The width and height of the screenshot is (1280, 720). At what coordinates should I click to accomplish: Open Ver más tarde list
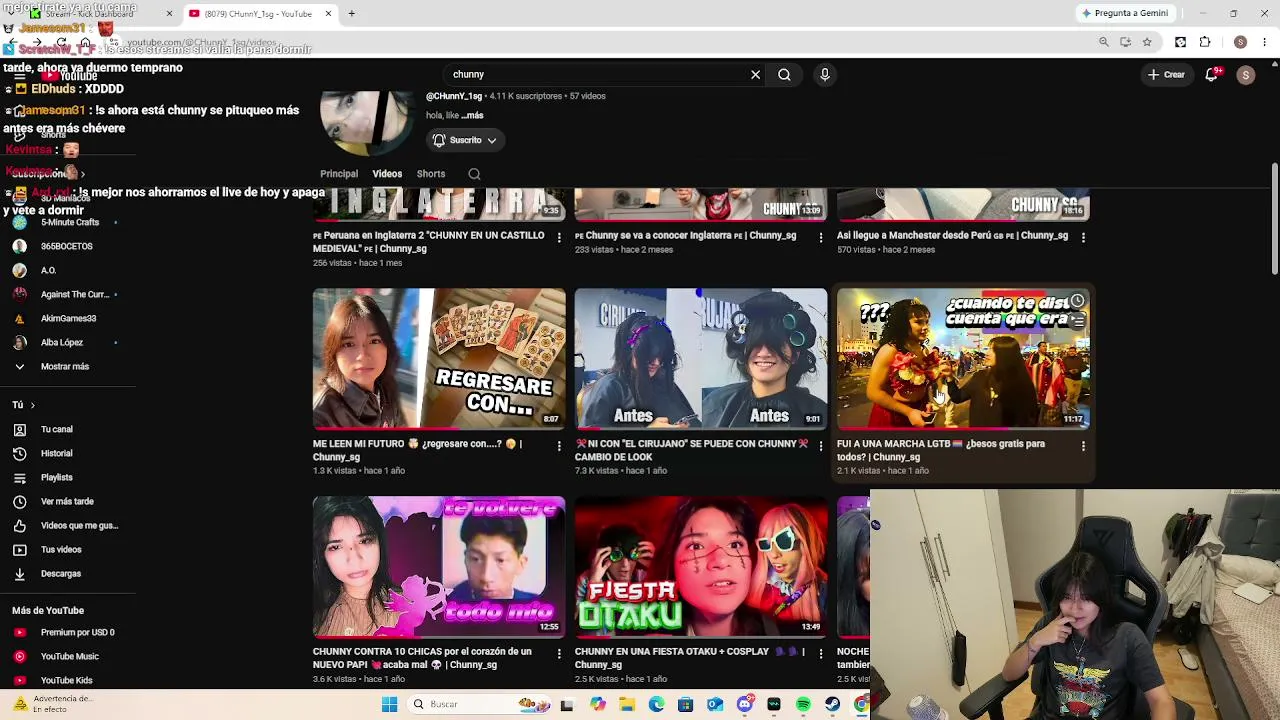(x=66, y=501)
